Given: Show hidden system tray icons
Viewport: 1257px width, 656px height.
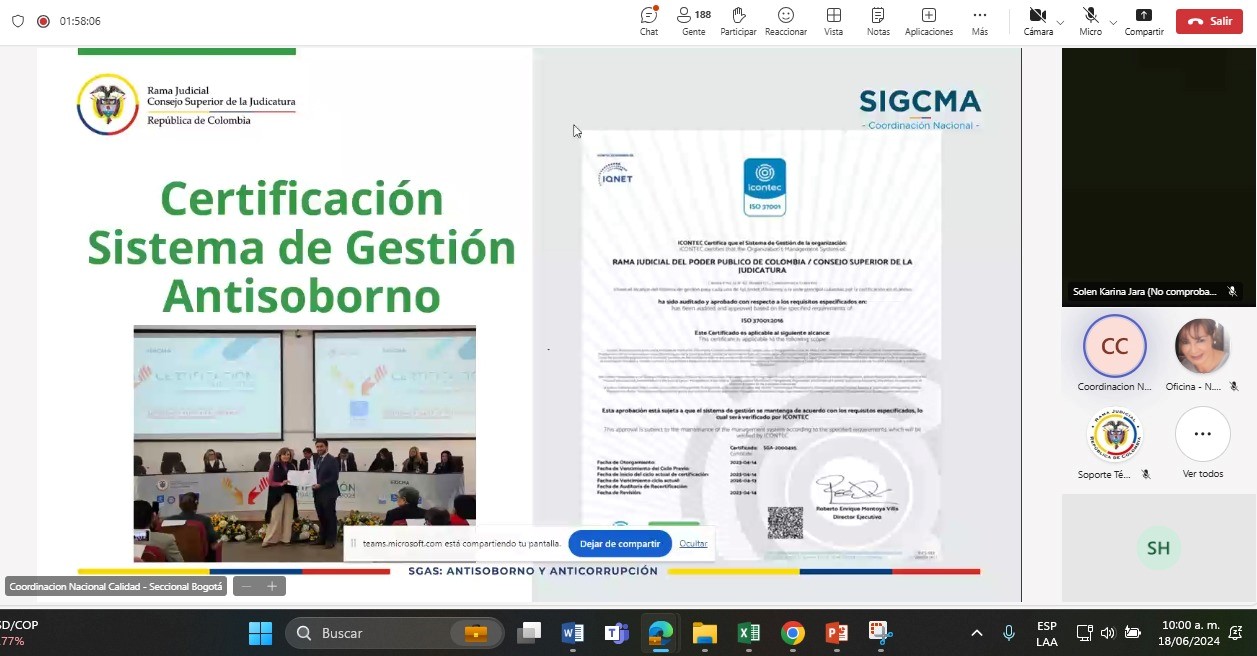Looking at the screenshot, I should [x=977, y=633].
